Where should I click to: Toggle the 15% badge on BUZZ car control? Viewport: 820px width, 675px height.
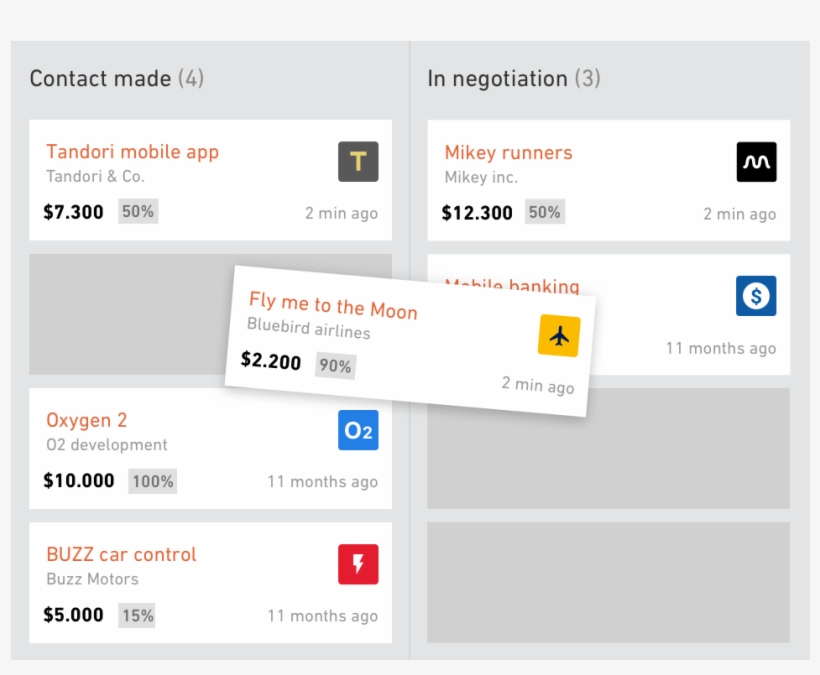[x=137, y=616]
